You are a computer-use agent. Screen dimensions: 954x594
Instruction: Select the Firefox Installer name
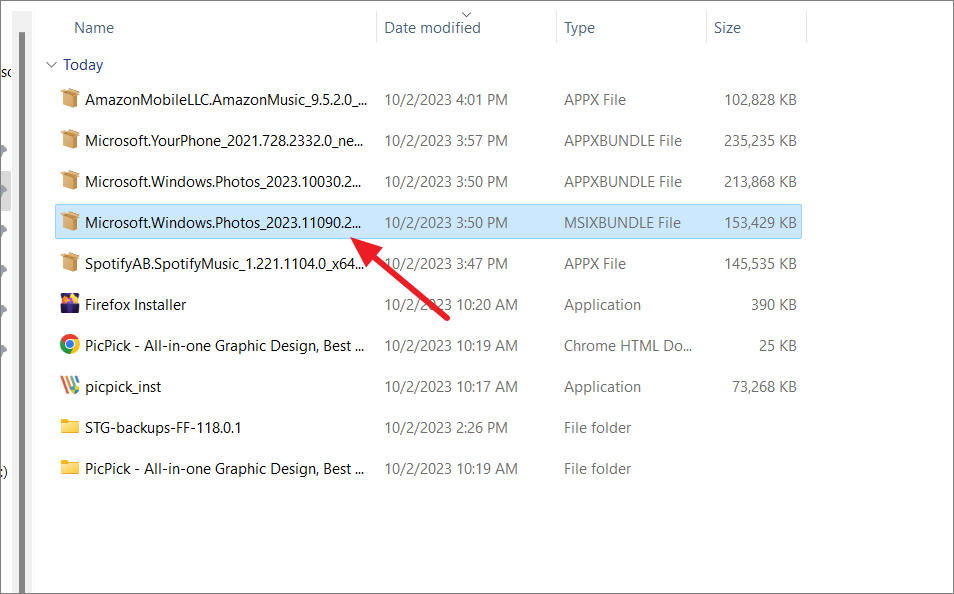(x=136, y=305)
